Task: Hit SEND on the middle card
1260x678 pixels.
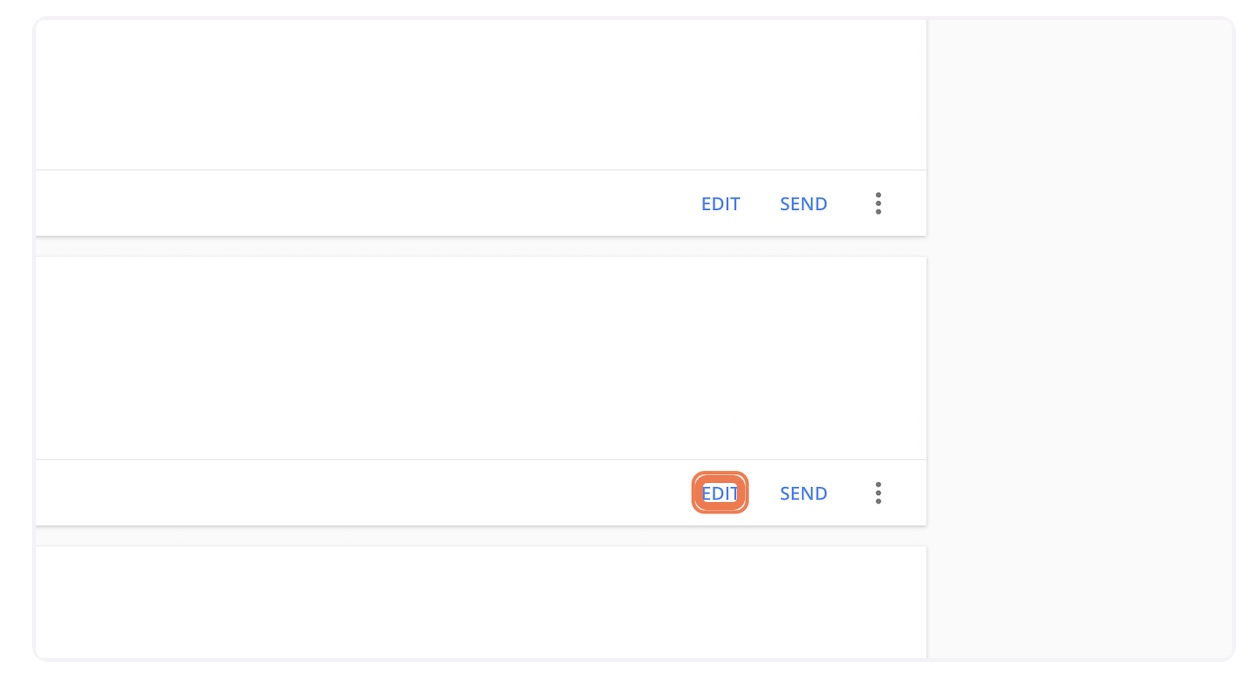Action: [x=803, y=493]
